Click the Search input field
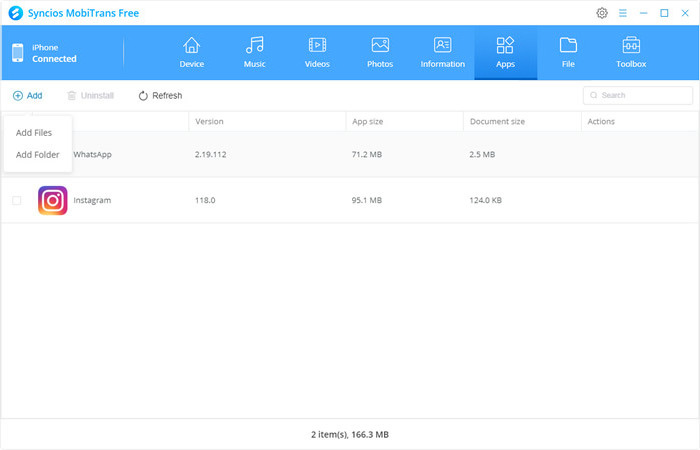The image size is (700, 450). click(638, 95)
